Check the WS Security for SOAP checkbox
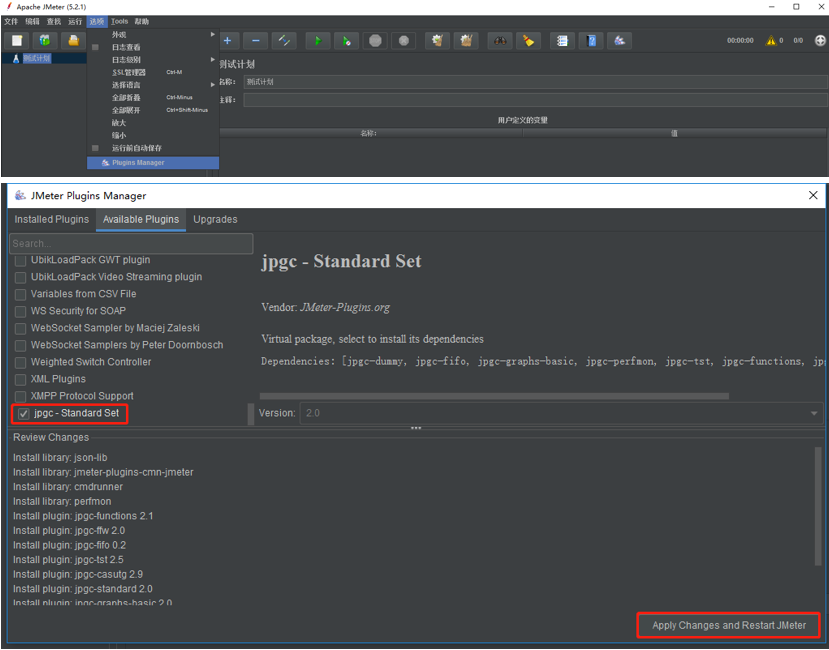Viewport: 829px width, 650px height. tap(21, 311)
